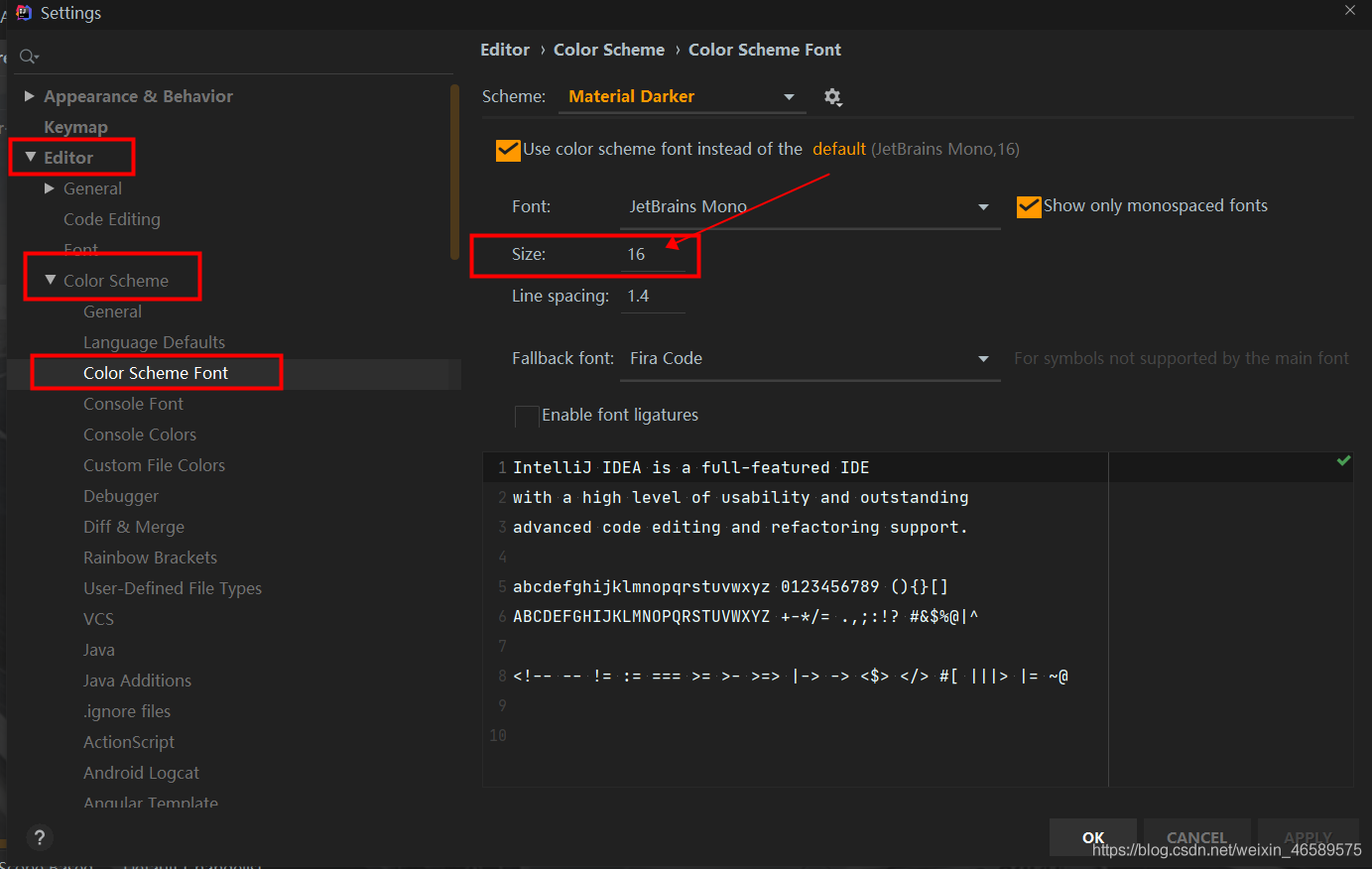Screen dimensions: 1372x869
Task: Open the Fallback font dropdown Fira Code
Action: [x=810, y=359]
